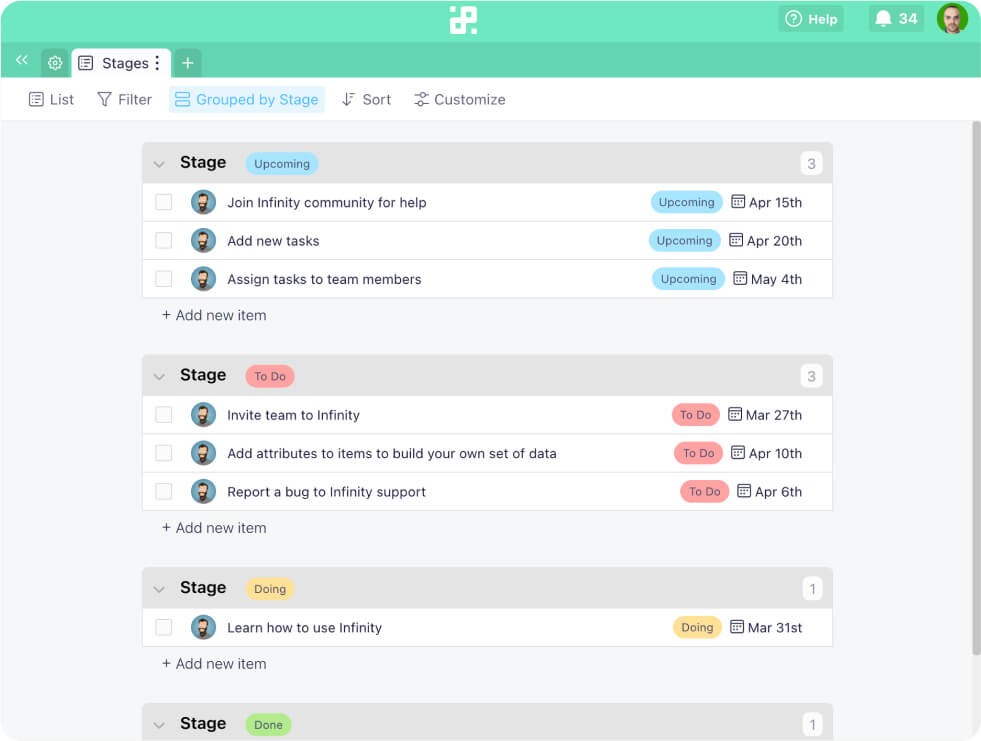Select checkbox for 'Learn how to use Infinity'
The width and height of the screenshot is (981, 741).
pyautogui.click(x=164, y=628)
